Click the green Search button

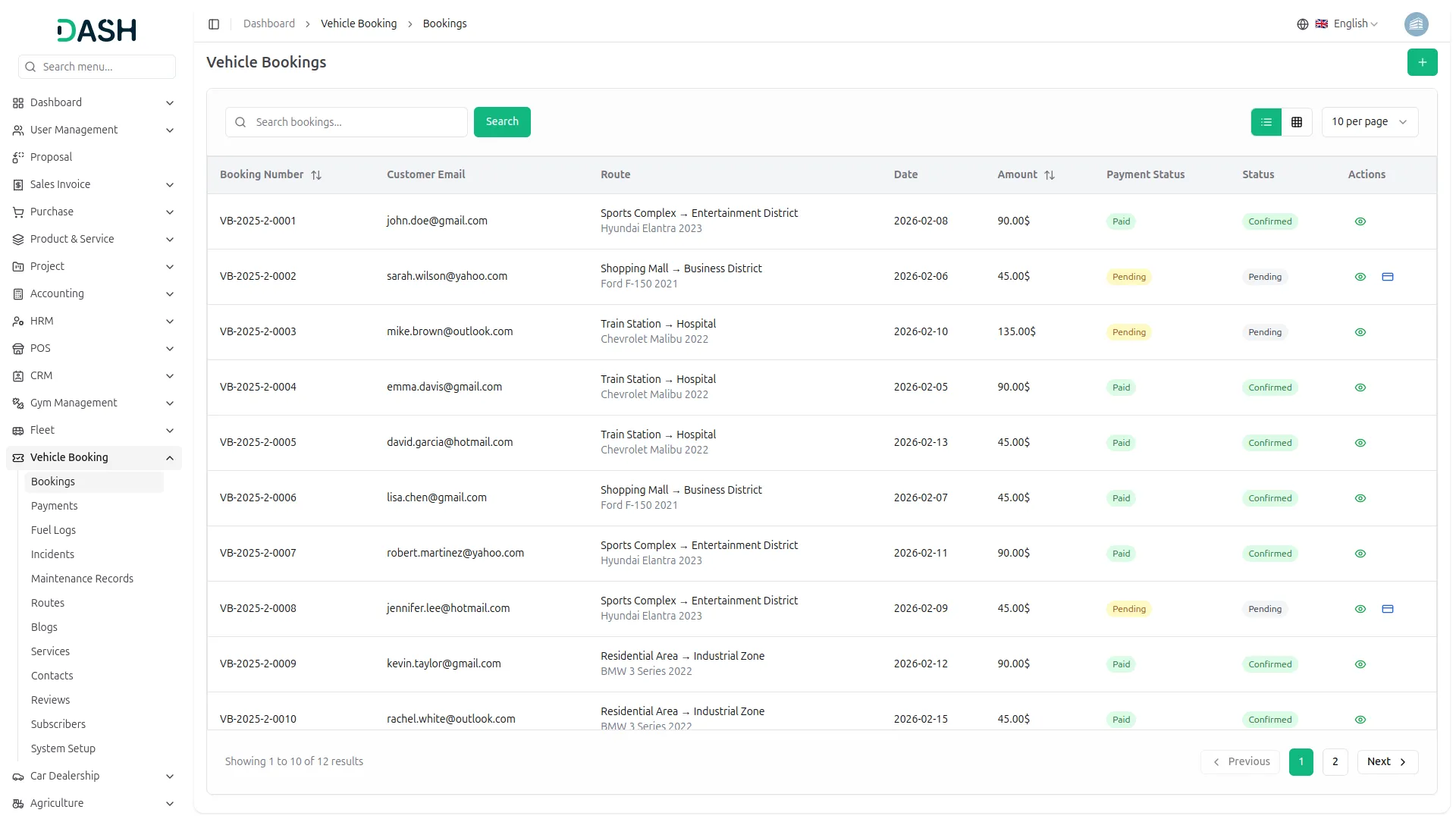coord(502,122)
